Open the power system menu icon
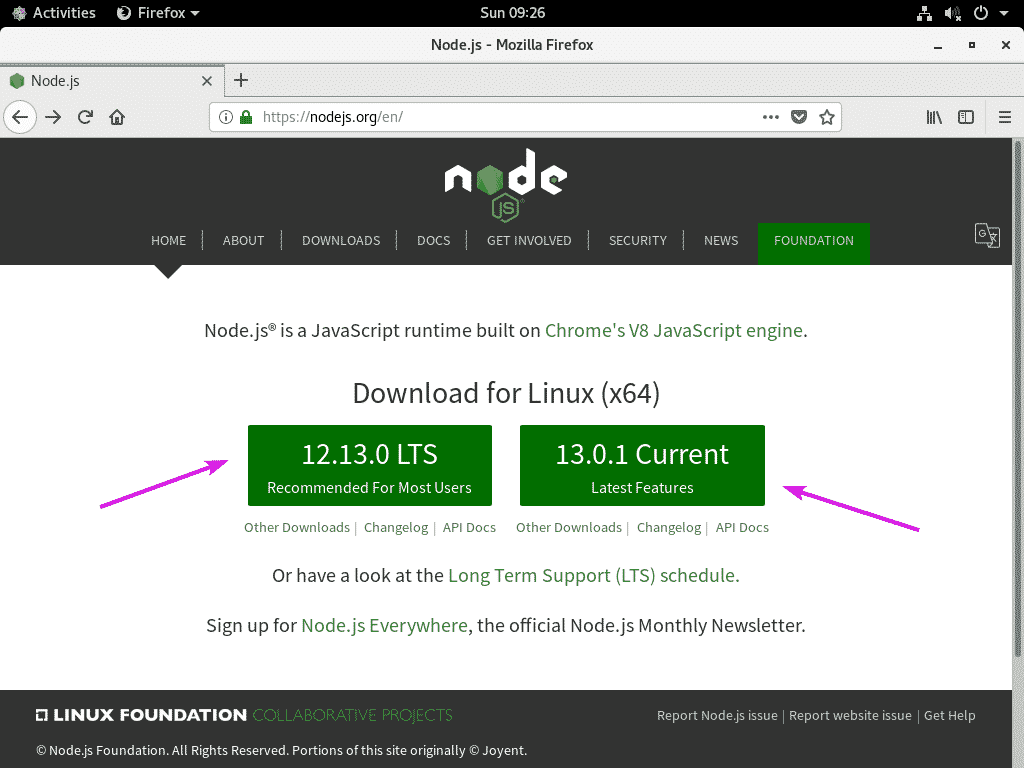Image resolution: width=1024 pixels, height=768 pixels. pos(981,13)
